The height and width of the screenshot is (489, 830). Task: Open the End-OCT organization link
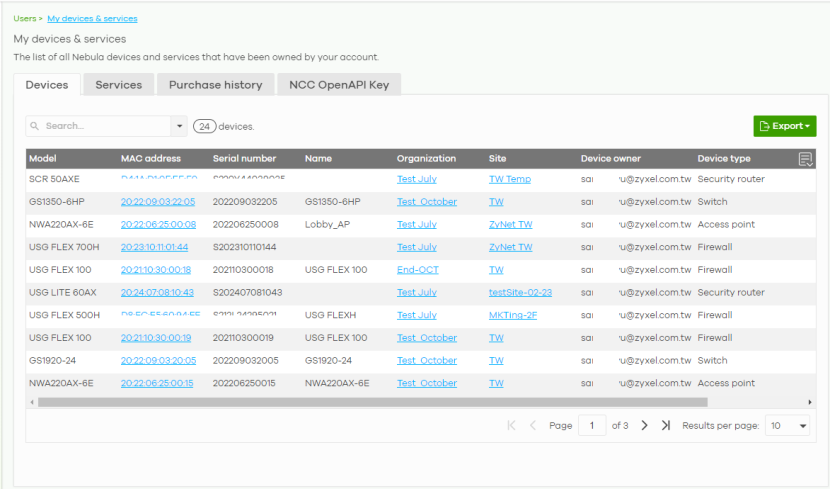pyautogui.click(x=418, y=270)
